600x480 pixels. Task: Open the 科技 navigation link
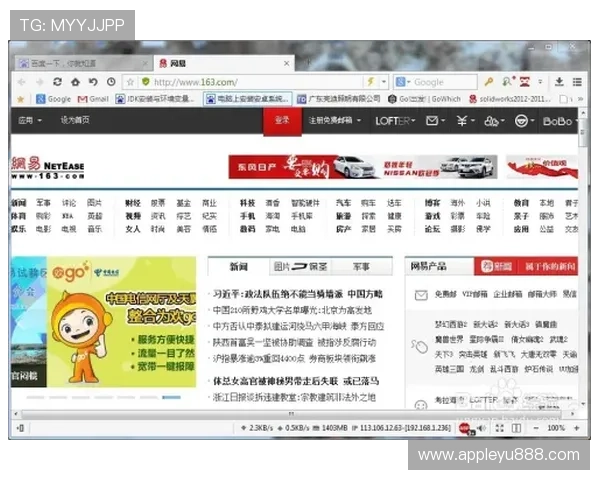(247, 203)
